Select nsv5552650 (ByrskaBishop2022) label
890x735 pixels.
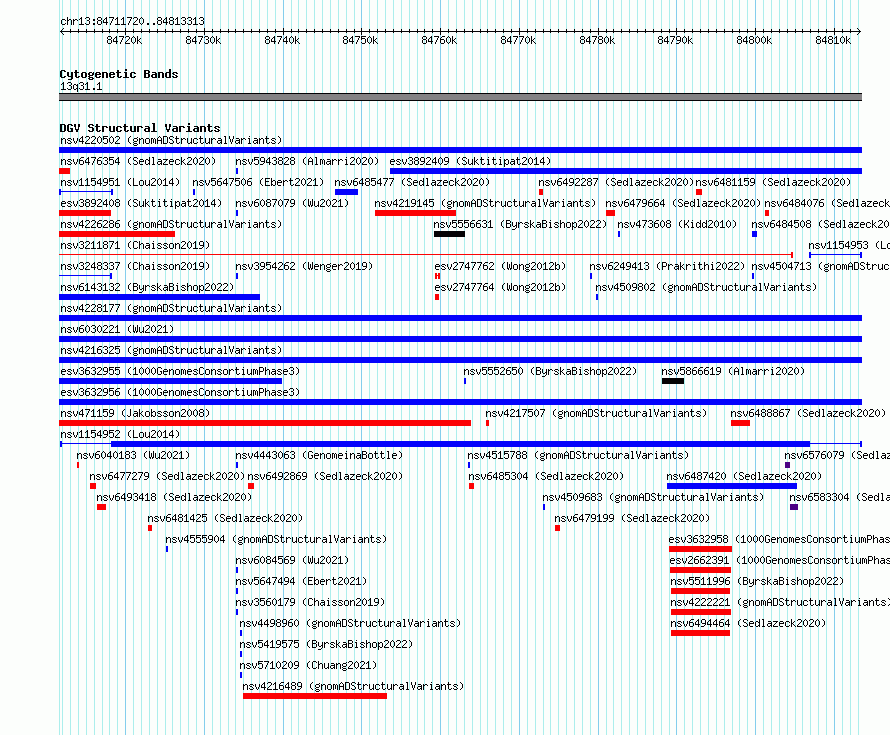[x=550, y=371]
